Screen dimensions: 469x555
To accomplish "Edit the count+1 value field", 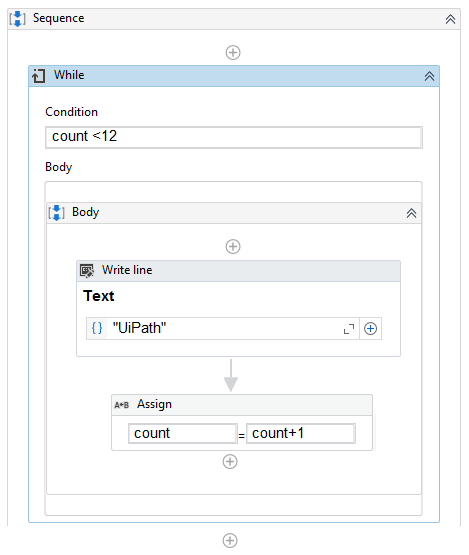I will point(301,433).
